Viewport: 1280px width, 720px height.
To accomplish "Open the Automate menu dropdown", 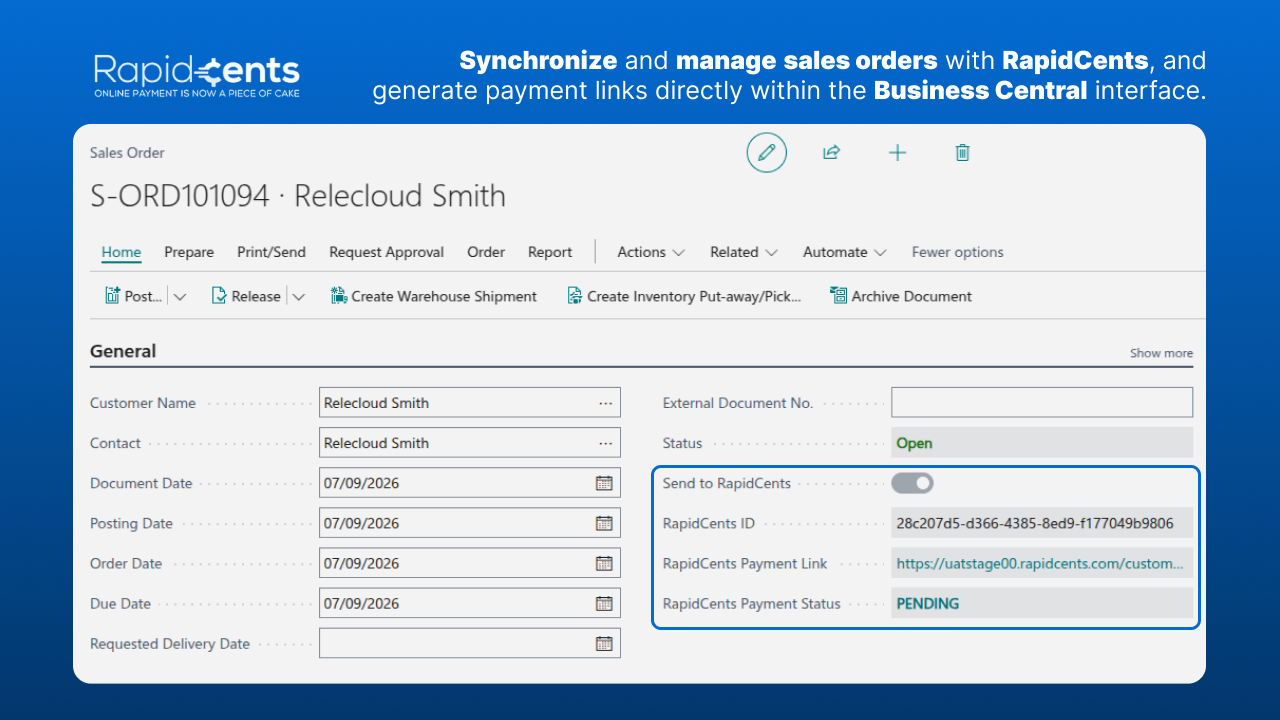I will (x=845, y=252).
